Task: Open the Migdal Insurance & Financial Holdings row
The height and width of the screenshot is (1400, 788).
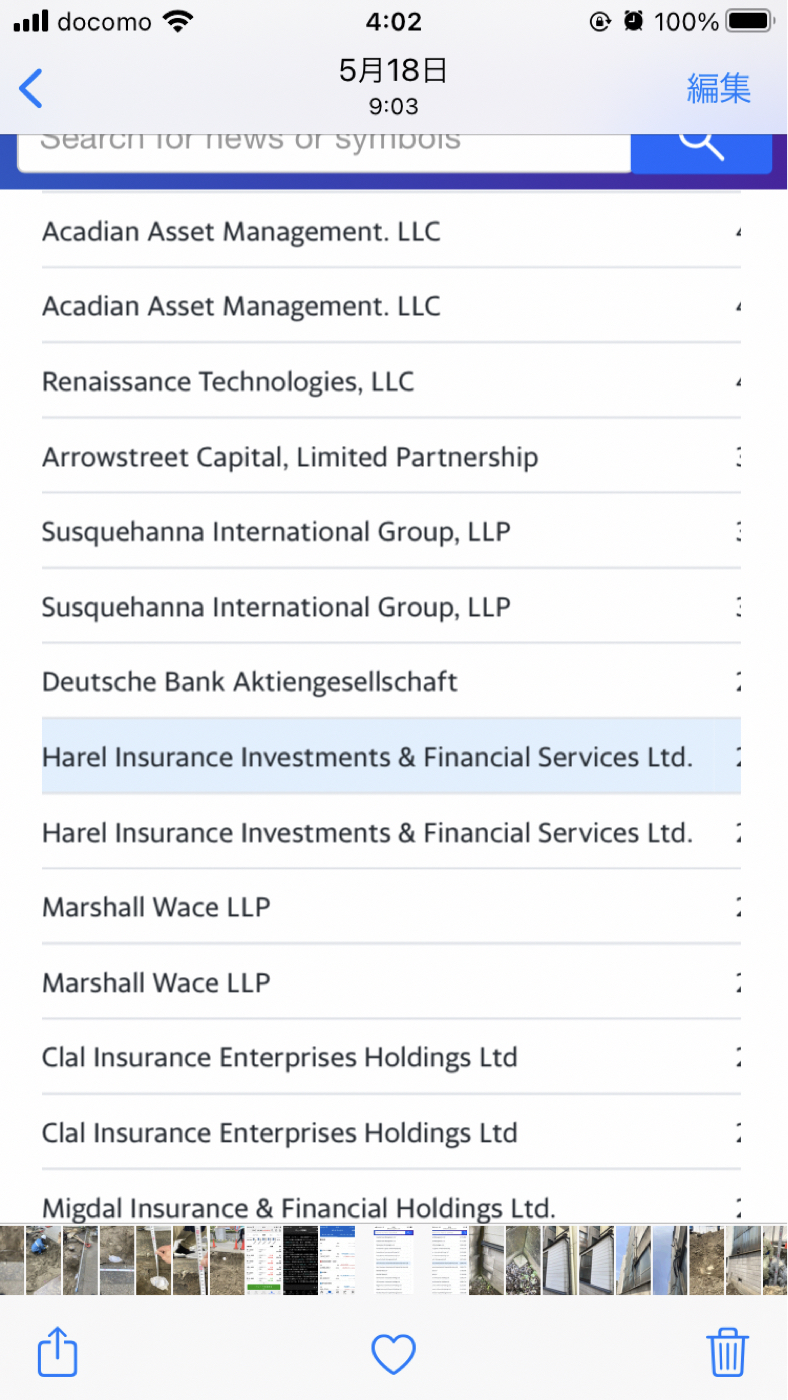Action: click(298, 1207)
